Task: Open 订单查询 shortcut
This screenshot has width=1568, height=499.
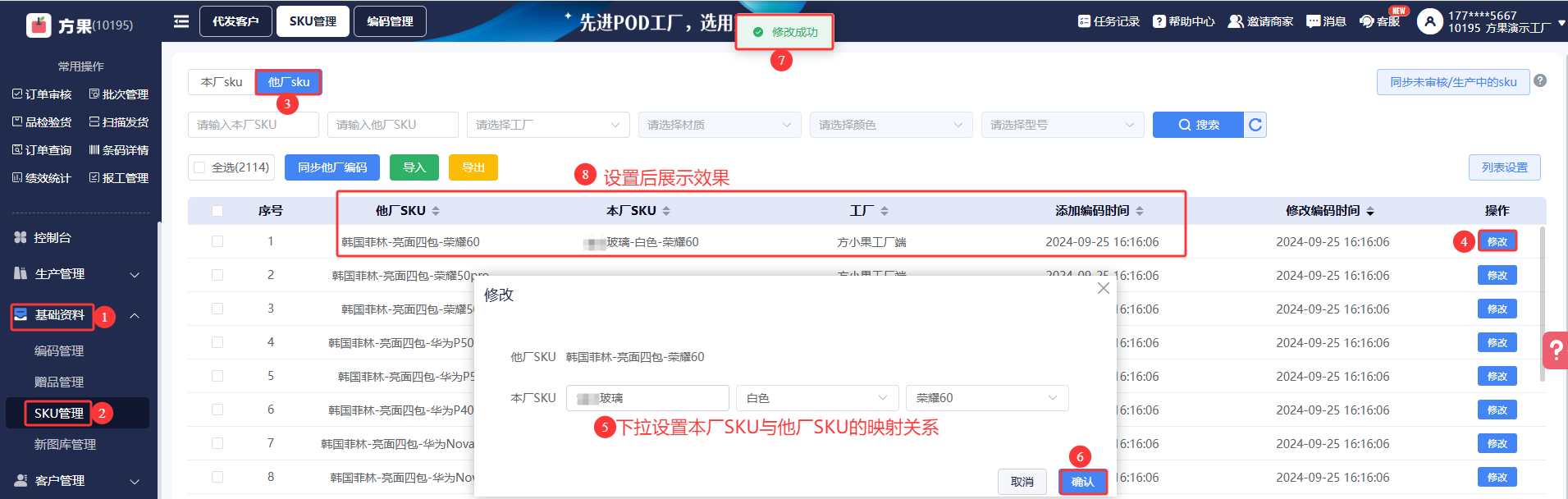Action: tap(42, 150)
